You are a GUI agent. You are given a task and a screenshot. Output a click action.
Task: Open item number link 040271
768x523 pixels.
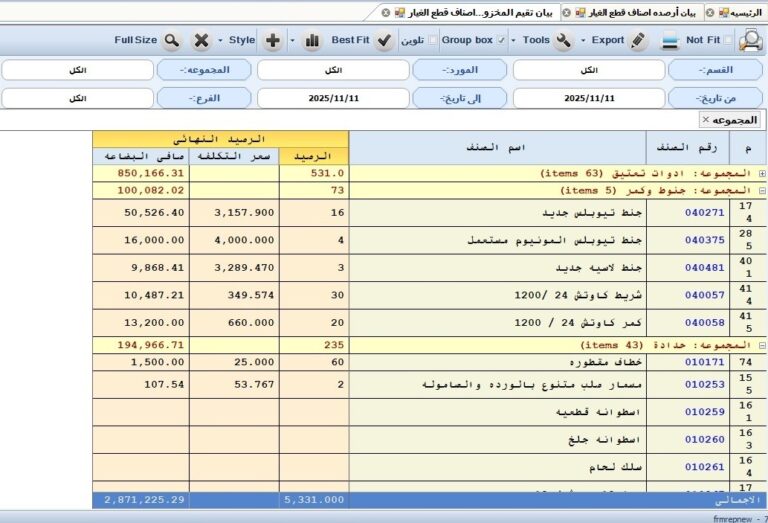(704, 213)
